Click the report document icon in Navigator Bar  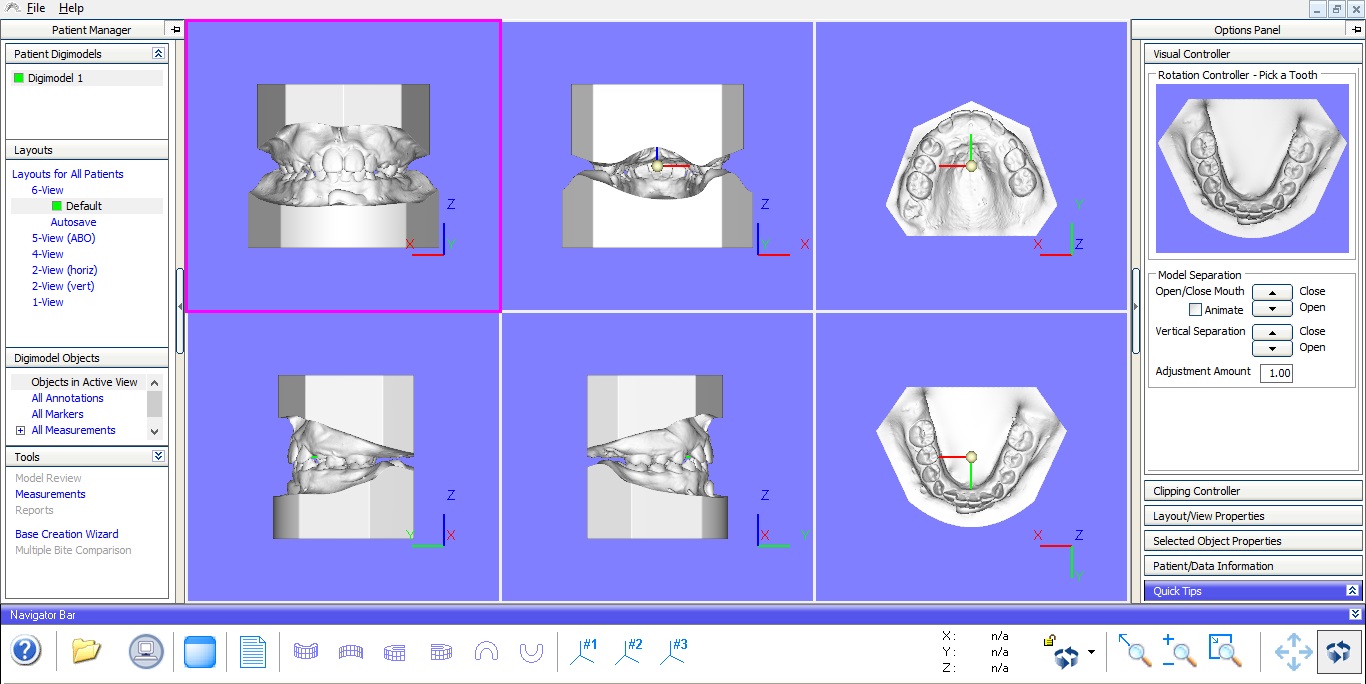253,652
